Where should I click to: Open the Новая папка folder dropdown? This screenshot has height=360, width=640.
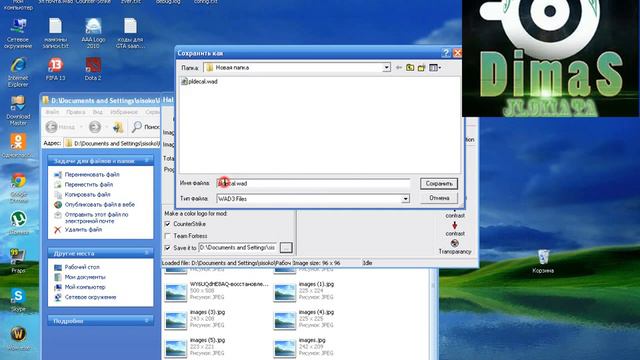[x=386, y=68]
